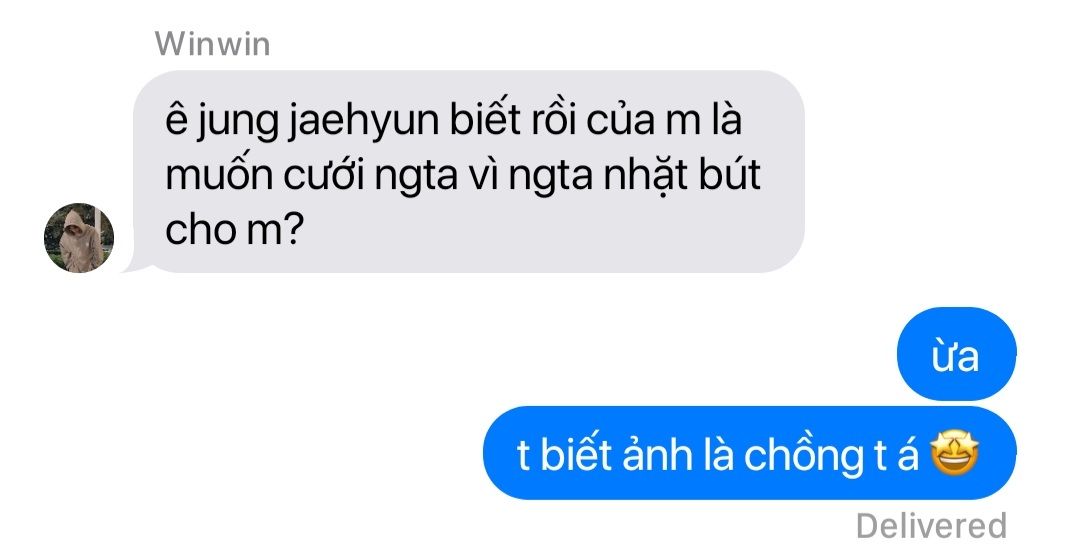Viewport: 1080px width, 560px height.
Task: Tap the "Winwin" sender name label
Action: [x=212, y=44]
